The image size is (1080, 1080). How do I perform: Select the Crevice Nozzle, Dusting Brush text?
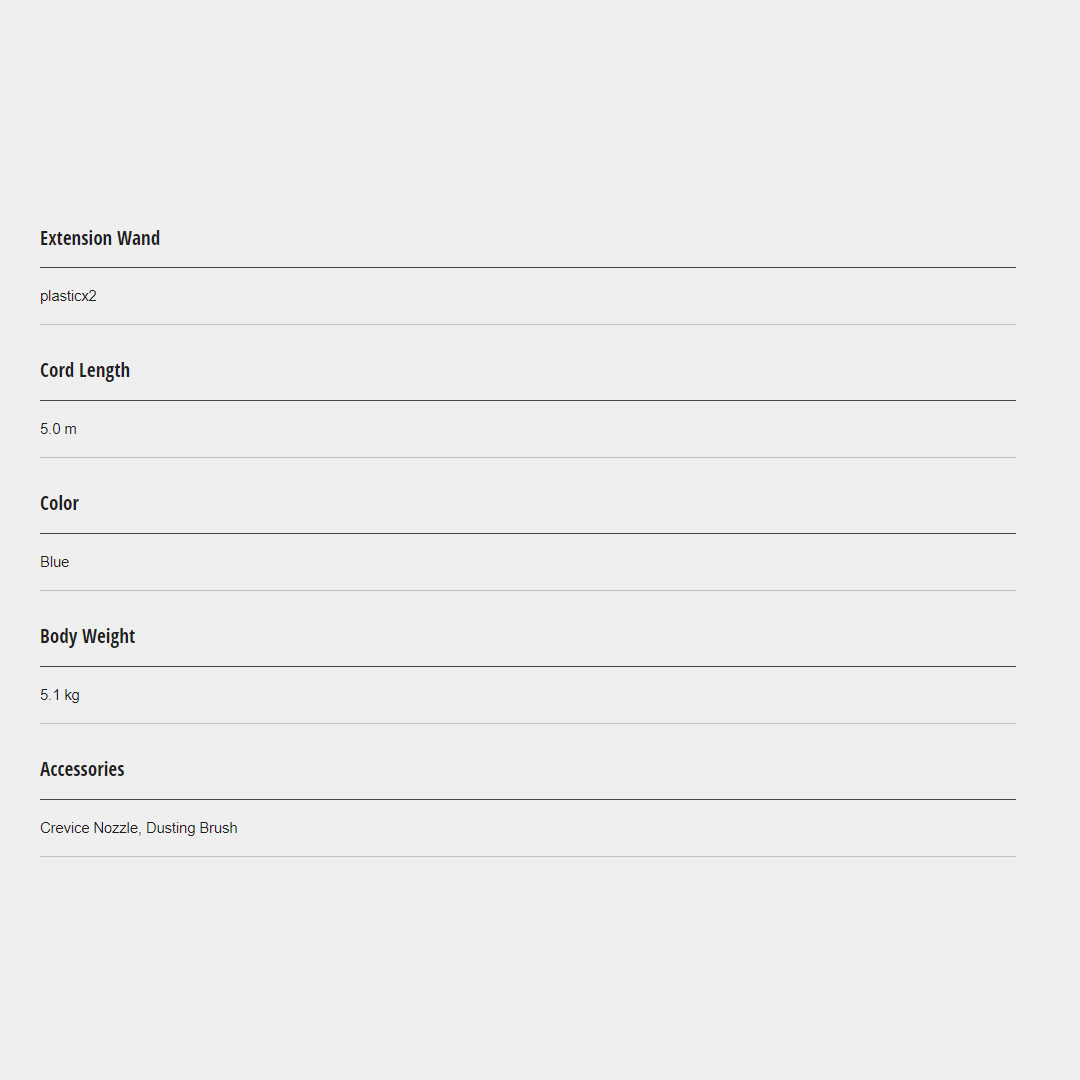139,828
